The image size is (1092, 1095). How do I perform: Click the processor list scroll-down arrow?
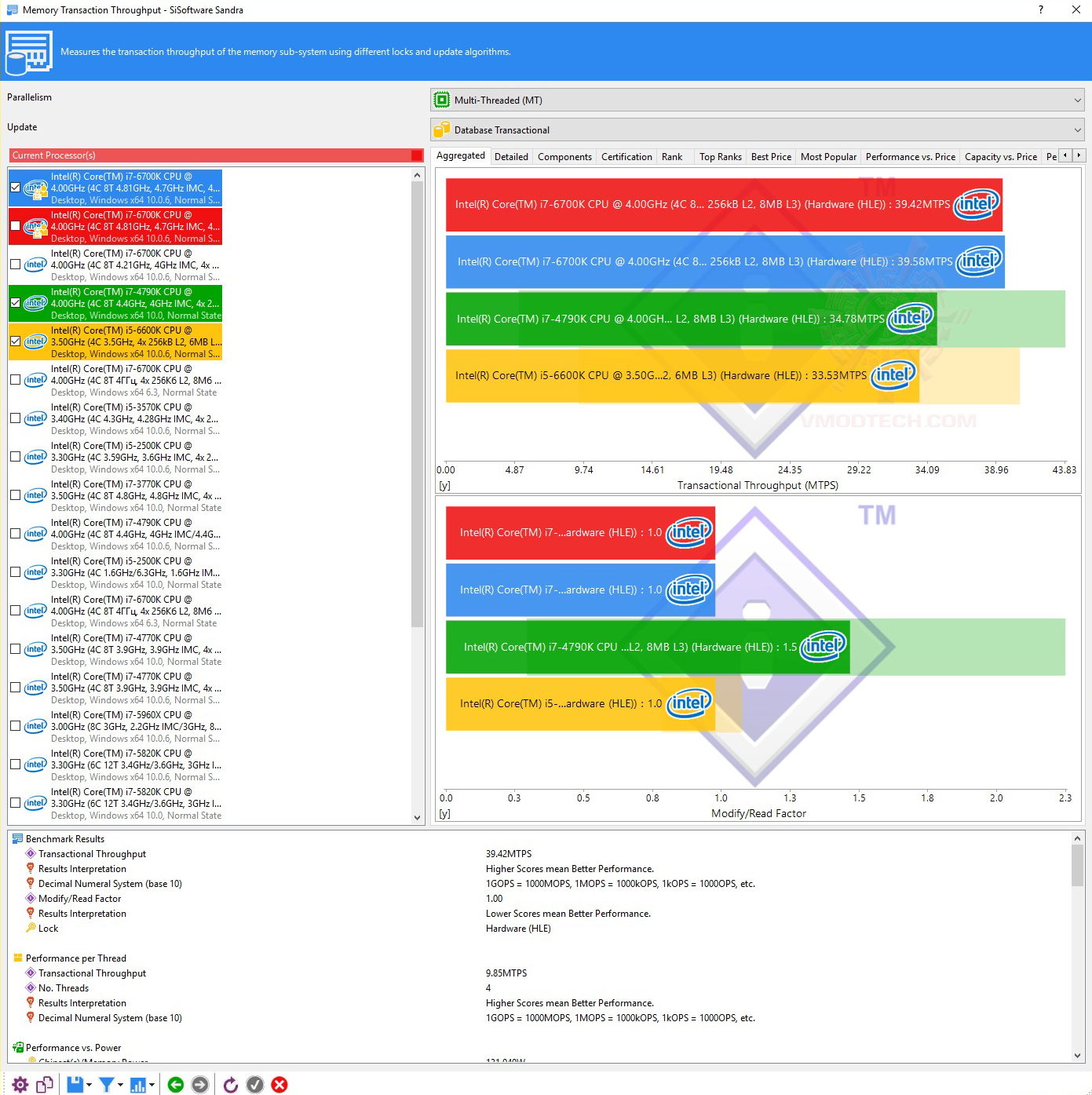pos(418,817)
